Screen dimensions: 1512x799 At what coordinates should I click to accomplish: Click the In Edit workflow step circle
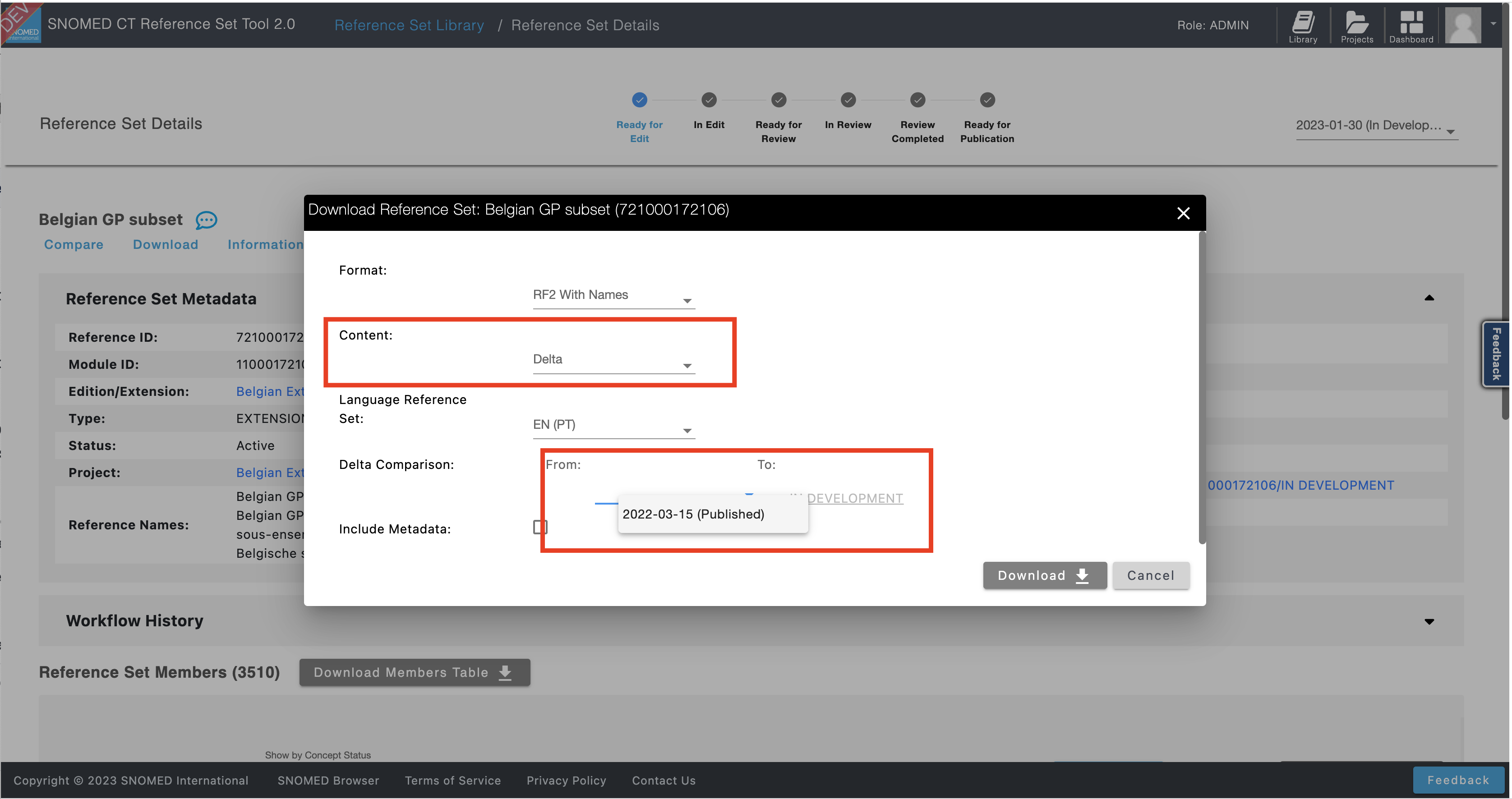click(709, 100)
